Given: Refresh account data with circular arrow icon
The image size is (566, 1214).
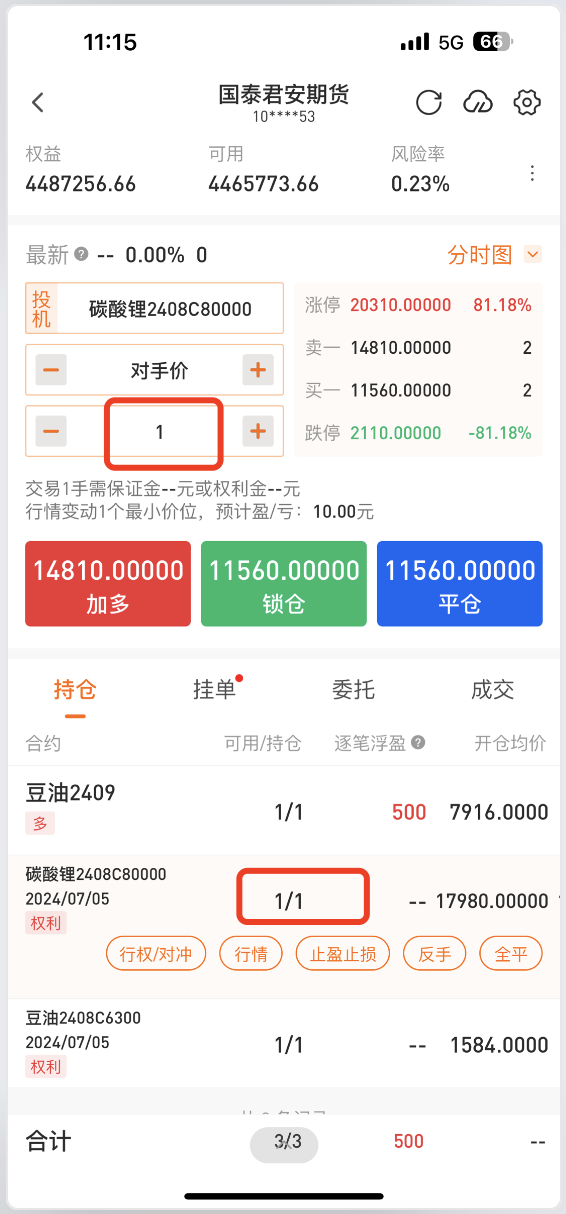Looking at the screenshot, I should pos(429,102).
